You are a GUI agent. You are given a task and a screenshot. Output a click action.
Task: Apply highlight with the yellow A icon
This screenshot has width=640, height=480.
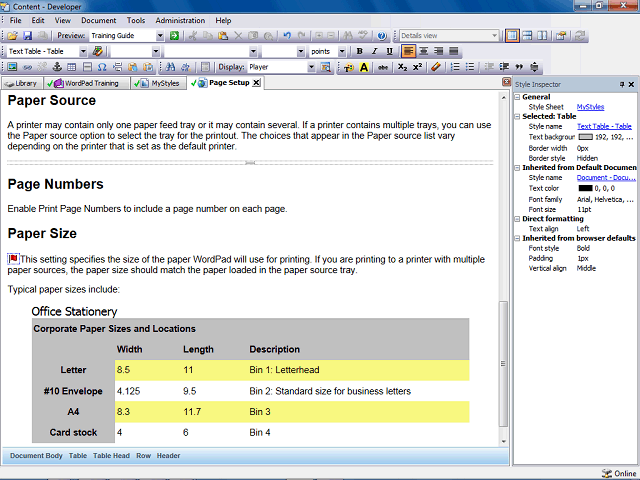pos(364,67)
